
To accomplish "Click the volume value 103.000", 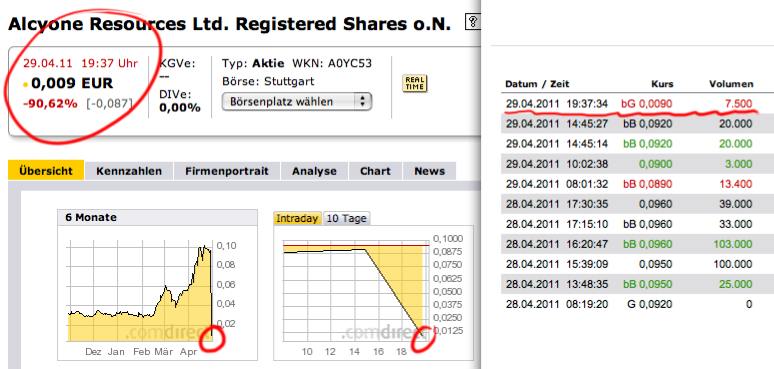I will pos(733,244).
